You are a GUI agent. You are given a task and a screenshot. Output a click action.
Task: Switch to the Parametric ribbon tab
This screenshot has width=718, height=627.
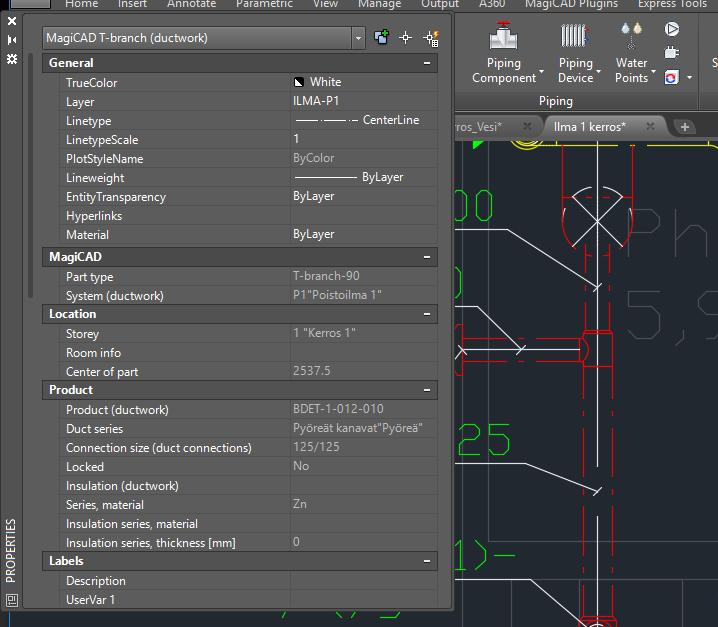pos(264,4)
